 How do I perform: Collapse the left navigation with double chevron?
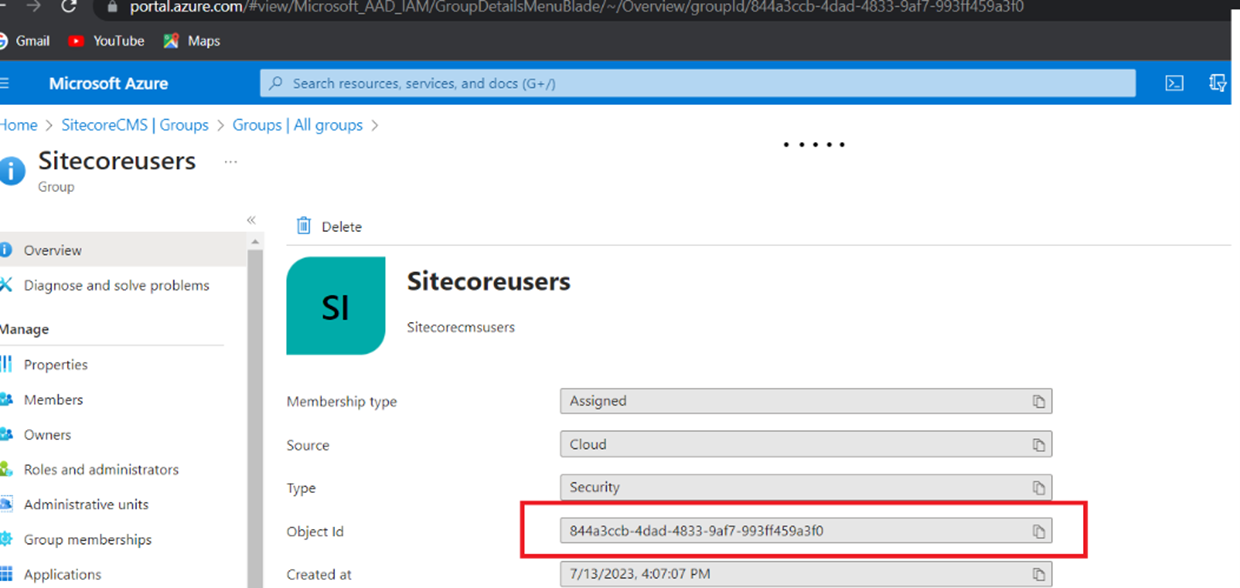pos(251,220)
